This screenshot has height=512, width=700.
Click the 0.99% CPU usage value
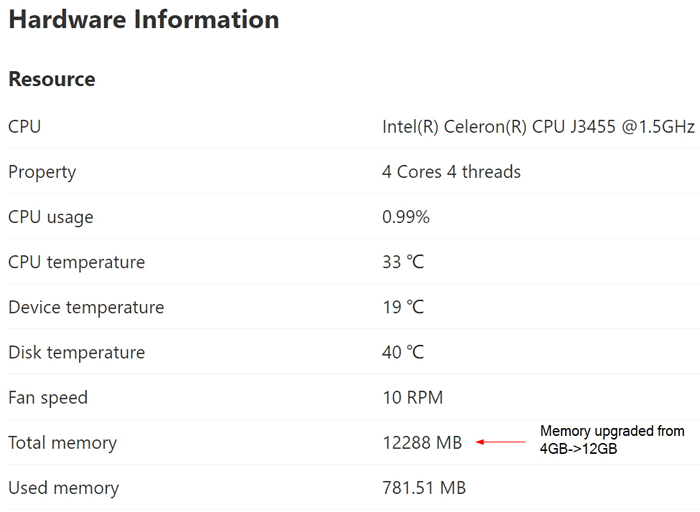(x=406, y=217)
